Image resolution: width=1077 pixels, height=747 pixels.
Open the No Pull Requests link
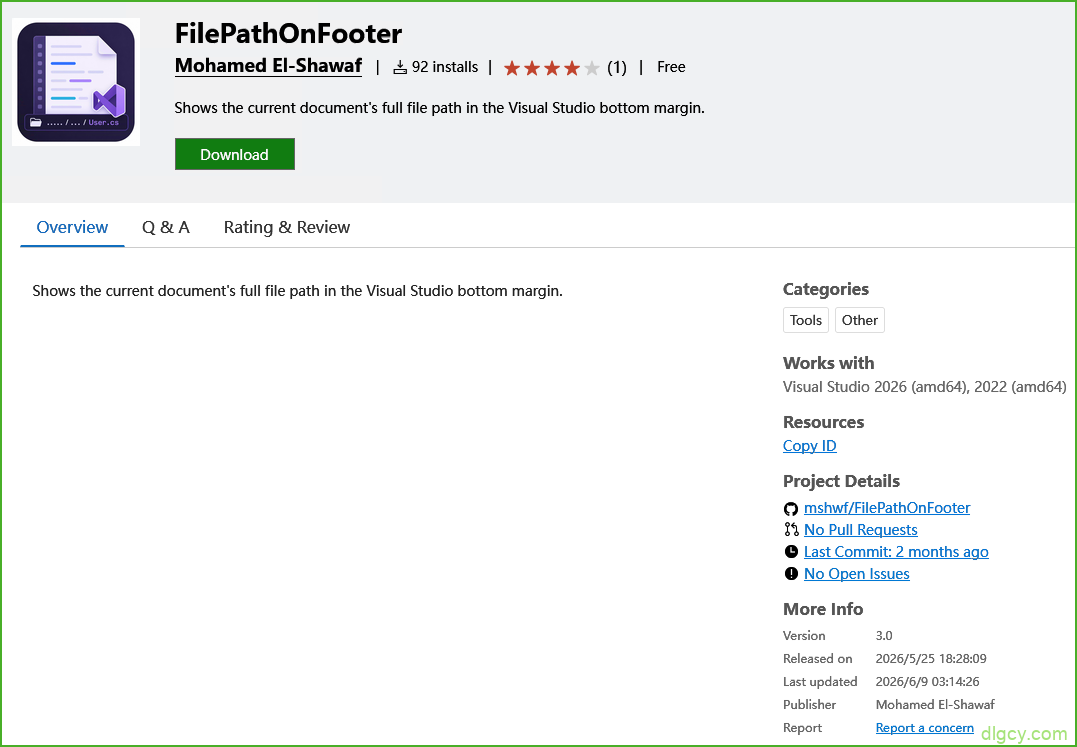pyautogui.click(x=861, y=530)
